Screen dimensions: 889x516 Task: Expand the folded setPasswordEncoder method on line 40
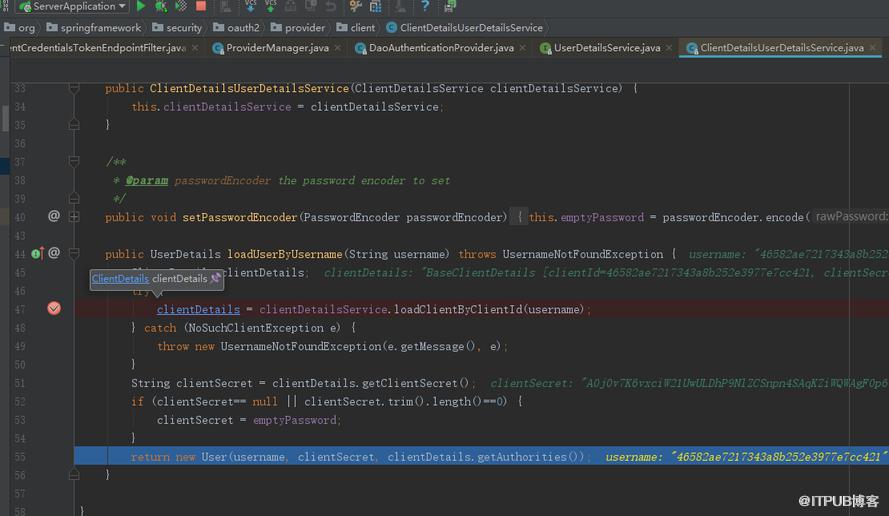74,217
